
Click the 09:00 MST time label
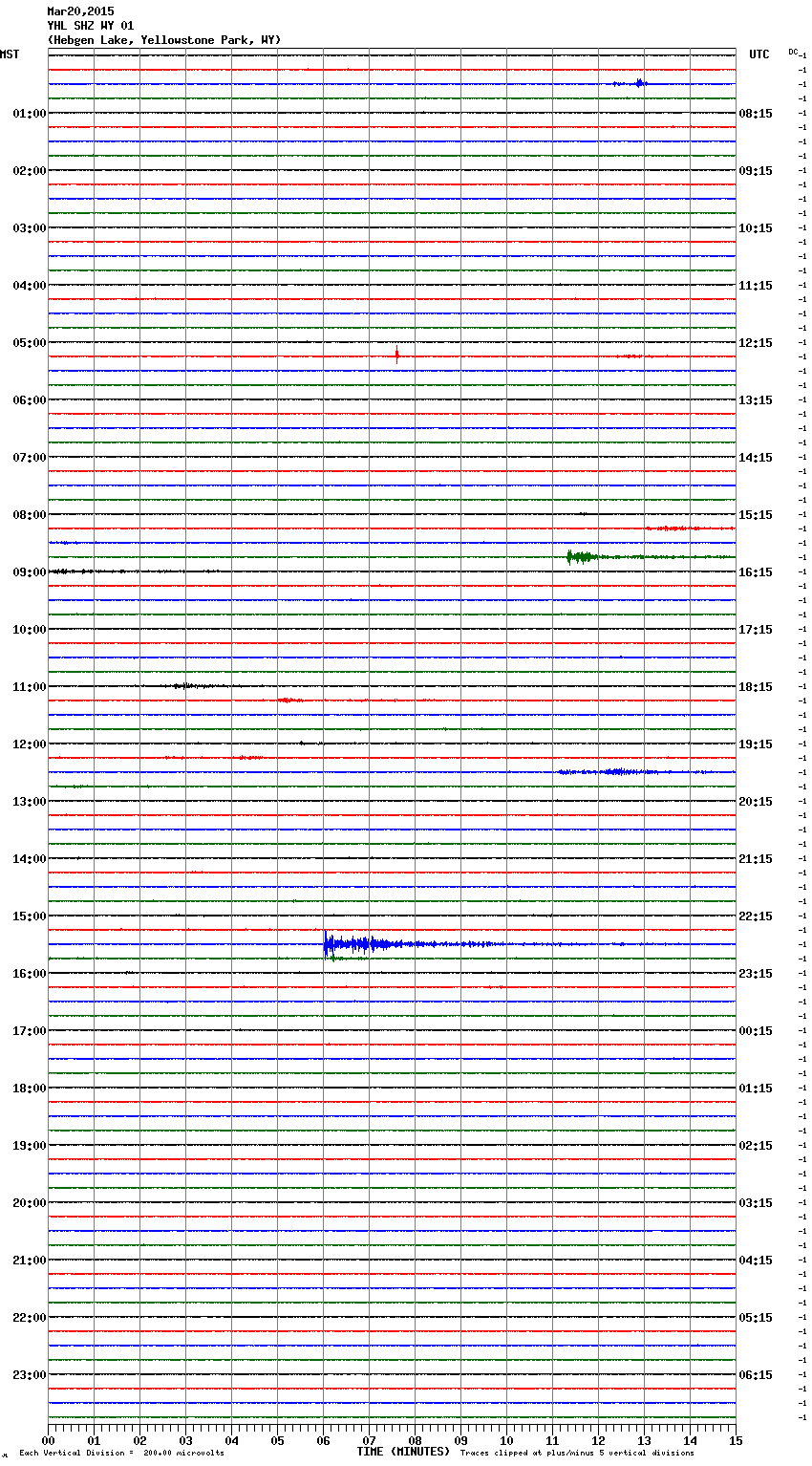click(30, 572)
